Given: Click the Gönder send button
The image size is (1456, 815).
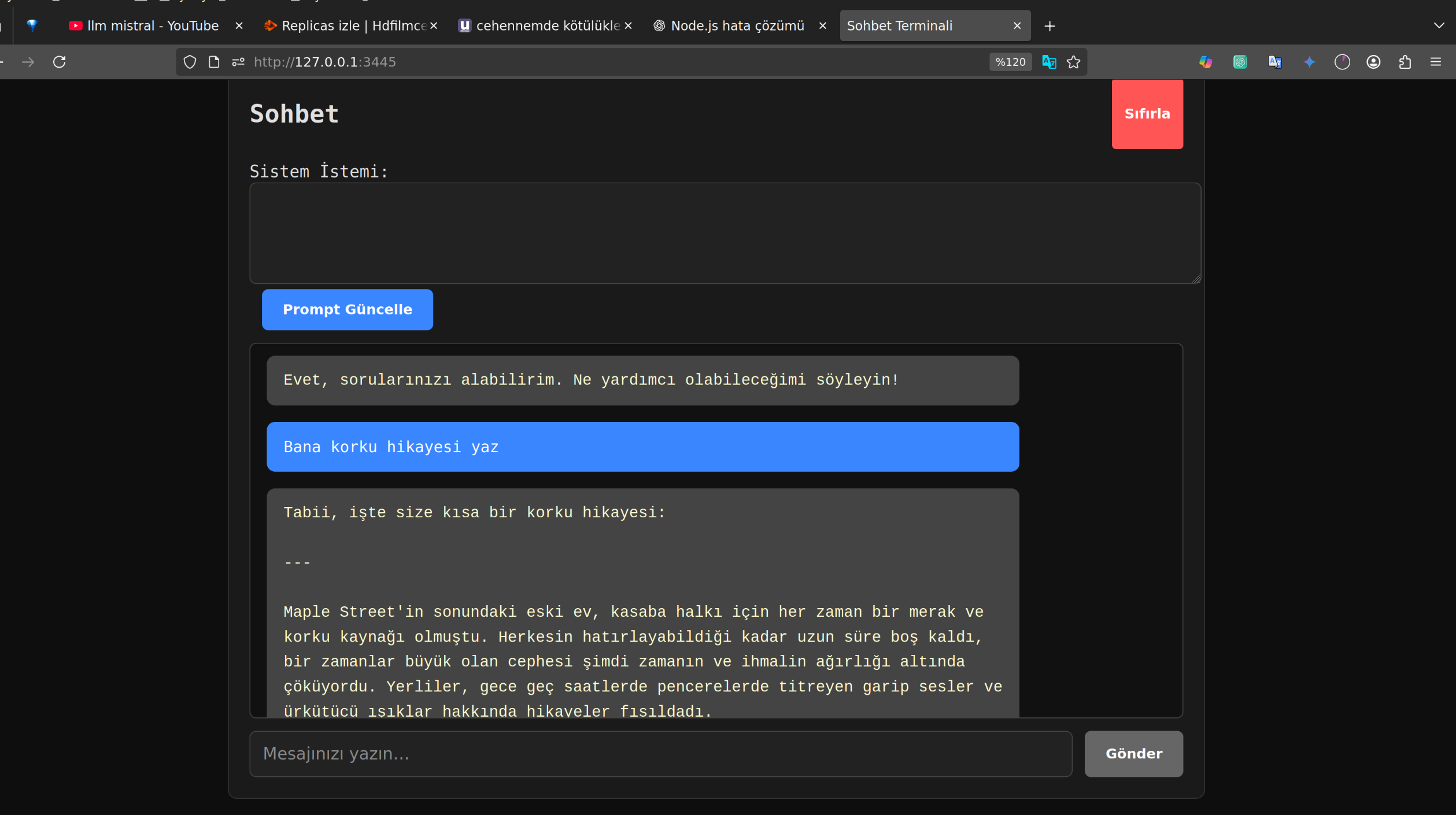Looking at the screenshot, I should (1133, 754).
